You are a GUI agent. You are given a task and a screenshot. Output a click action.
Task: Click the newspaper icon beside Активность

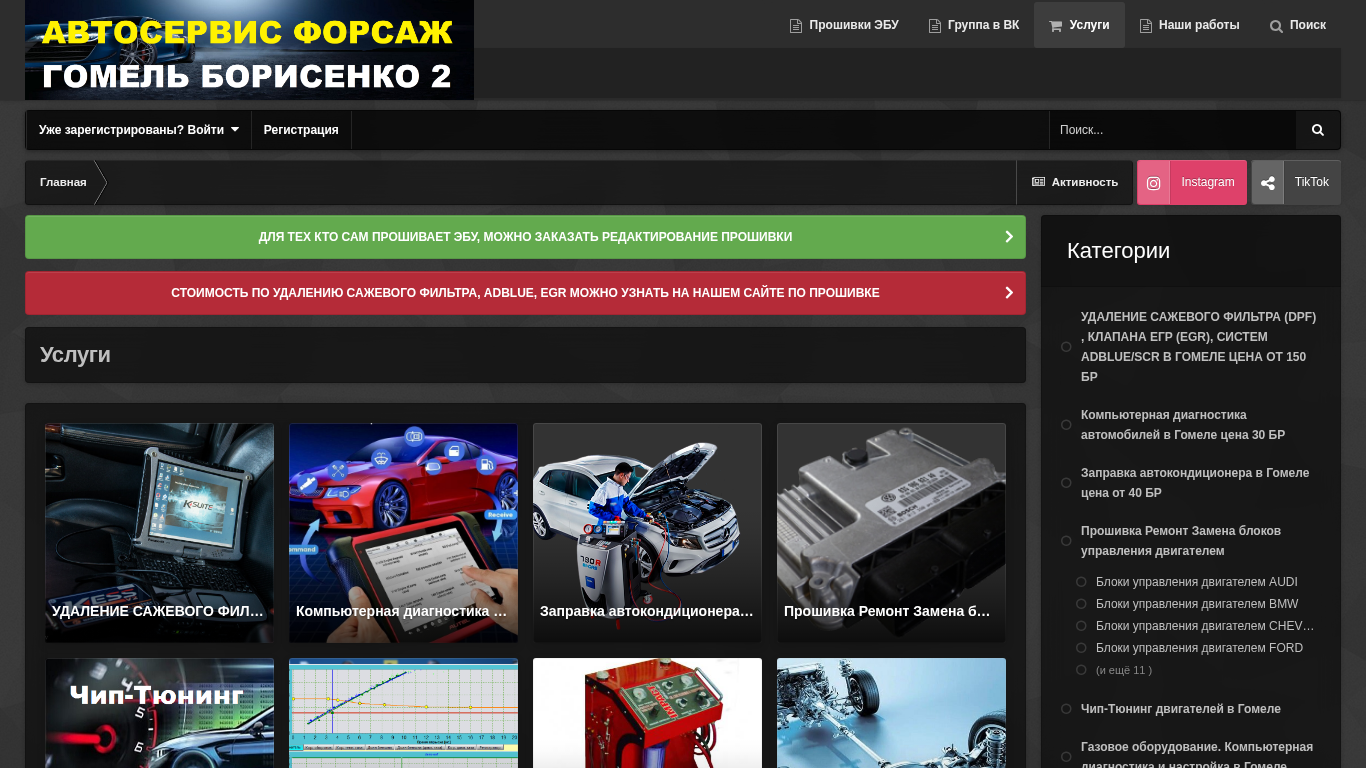click(1038, 182)
